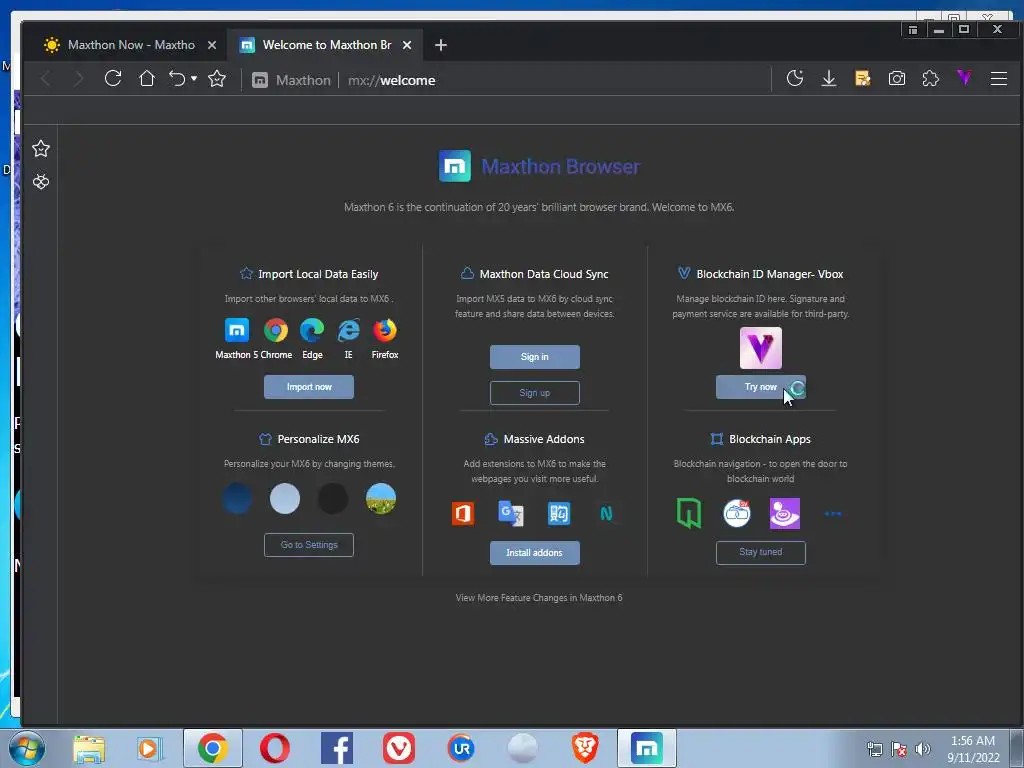Click the Import now button

(309, 387)
